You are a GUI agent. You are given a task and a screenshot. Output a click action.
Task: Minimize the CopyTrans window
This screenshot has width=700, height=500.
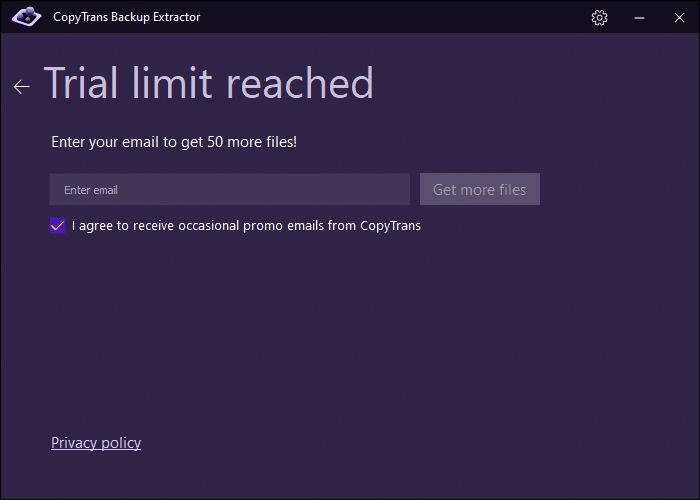coord(639,17)
